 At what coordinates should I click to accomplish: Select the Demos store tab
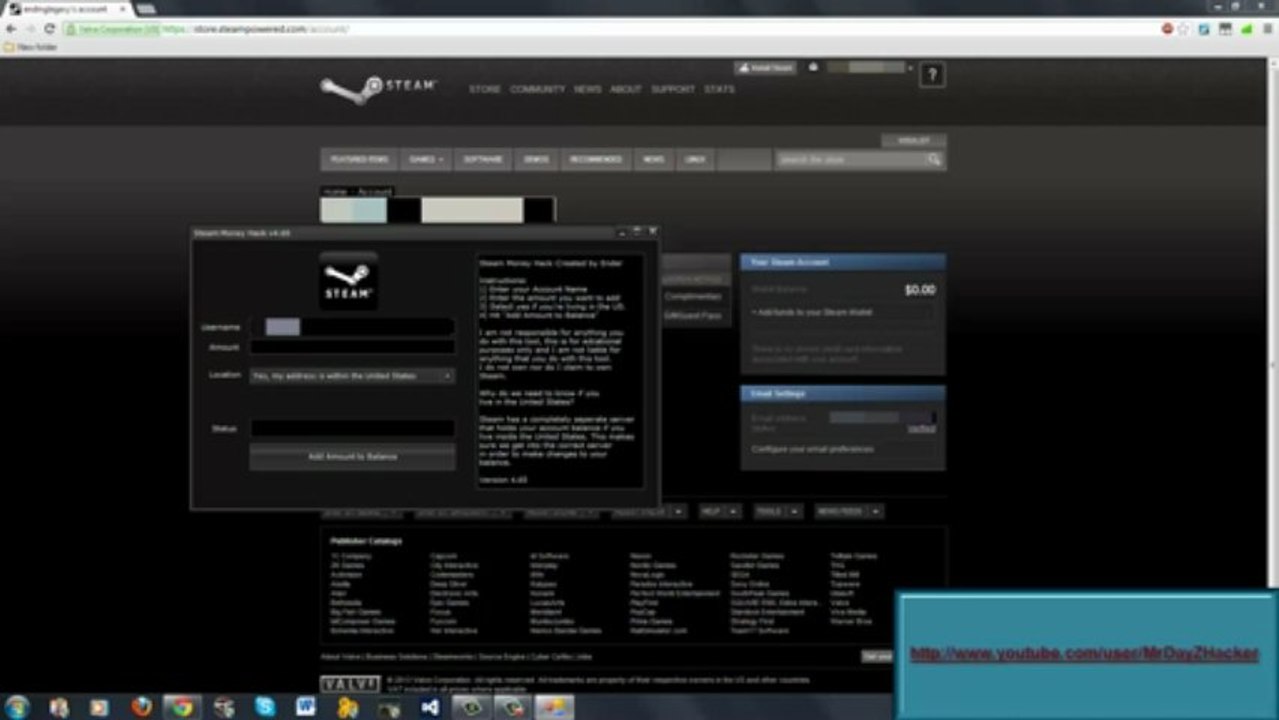(536, 160)
